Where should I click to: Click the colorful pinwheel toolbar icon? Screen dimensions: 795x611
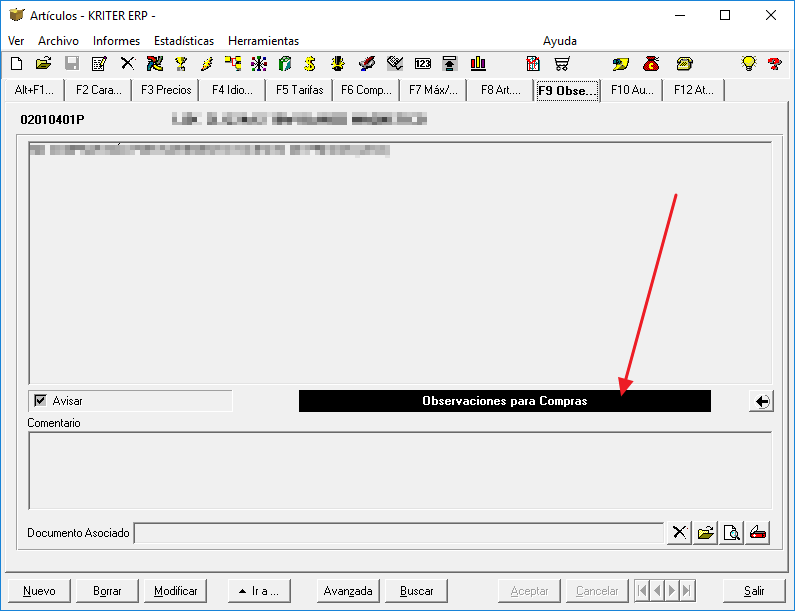155,64
